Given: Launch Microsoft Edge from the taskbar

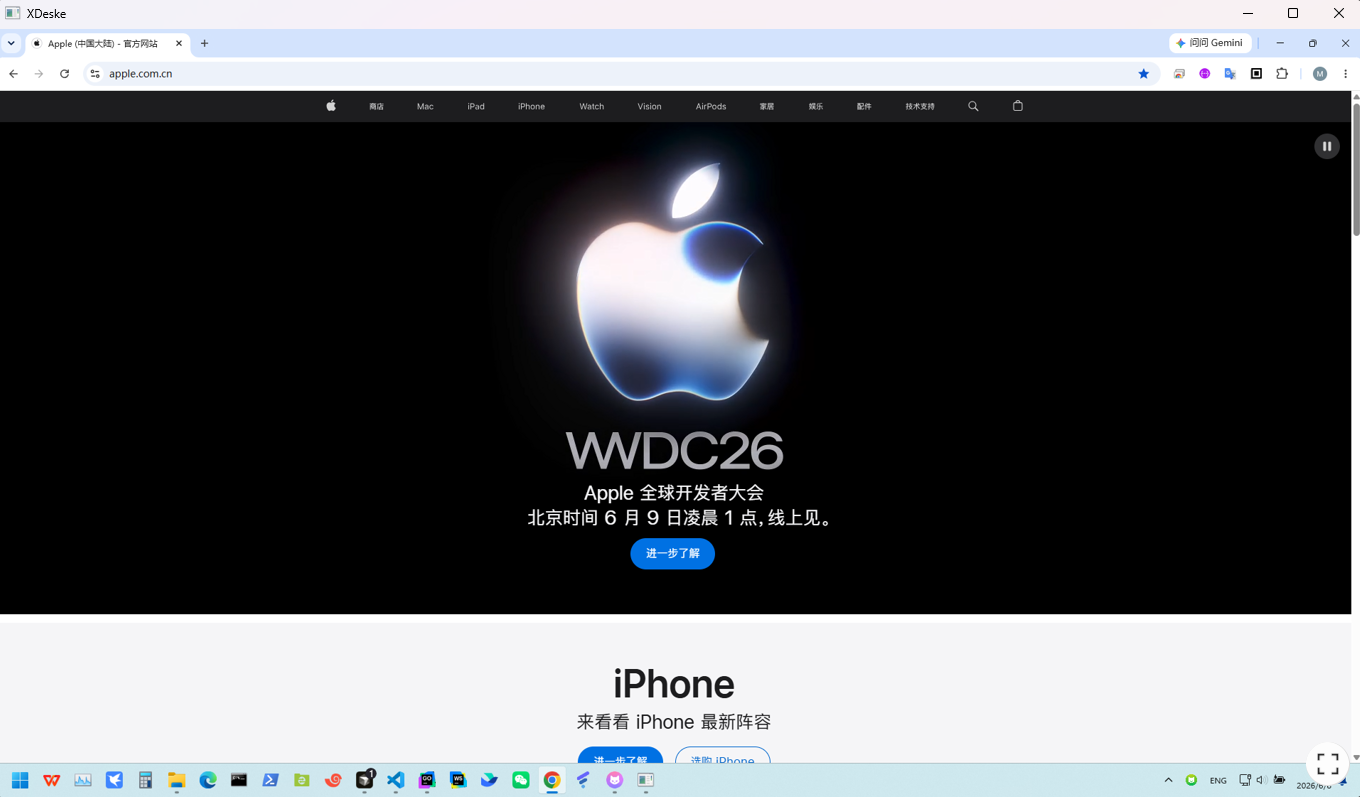Looking at the screenshot, I should (x=208, y=780).
